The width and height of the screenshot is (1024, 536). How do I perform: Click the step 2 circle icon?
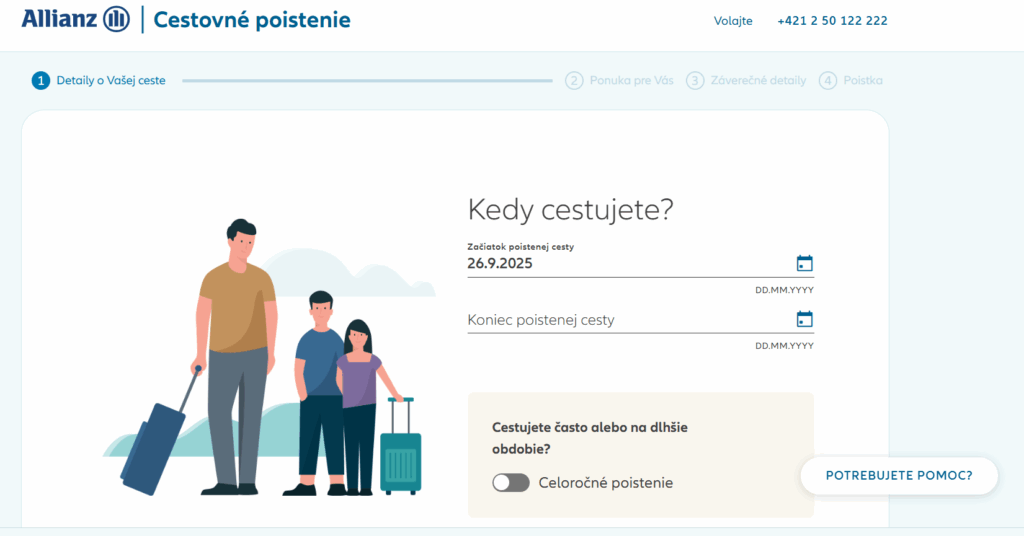point(574,81)
